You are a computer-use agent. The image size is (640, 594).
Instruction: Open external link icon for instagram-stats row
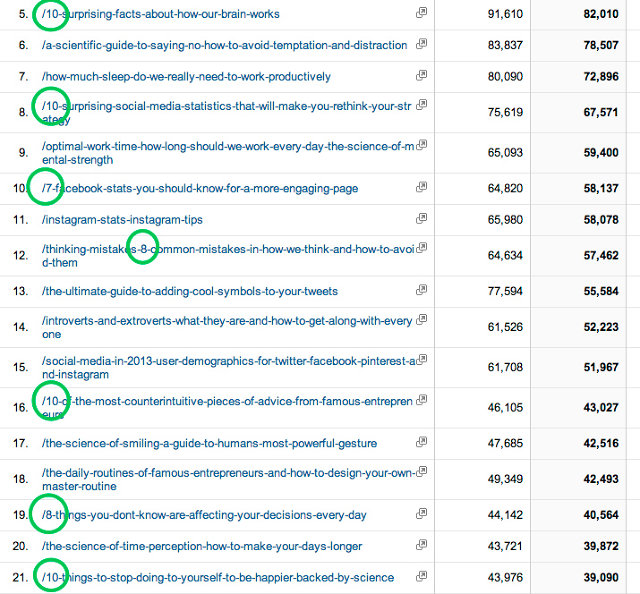[422, 218]
